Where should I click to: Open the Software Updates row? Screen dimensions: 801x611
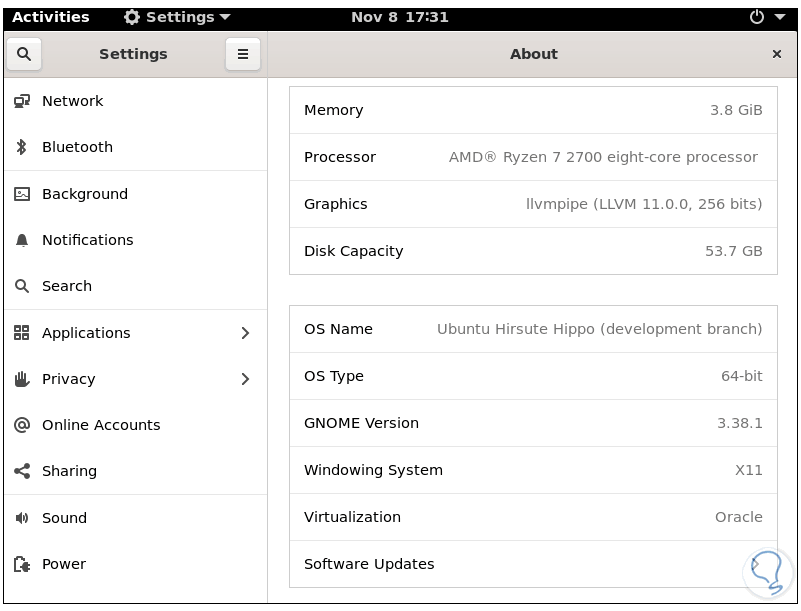coord(532,564)
